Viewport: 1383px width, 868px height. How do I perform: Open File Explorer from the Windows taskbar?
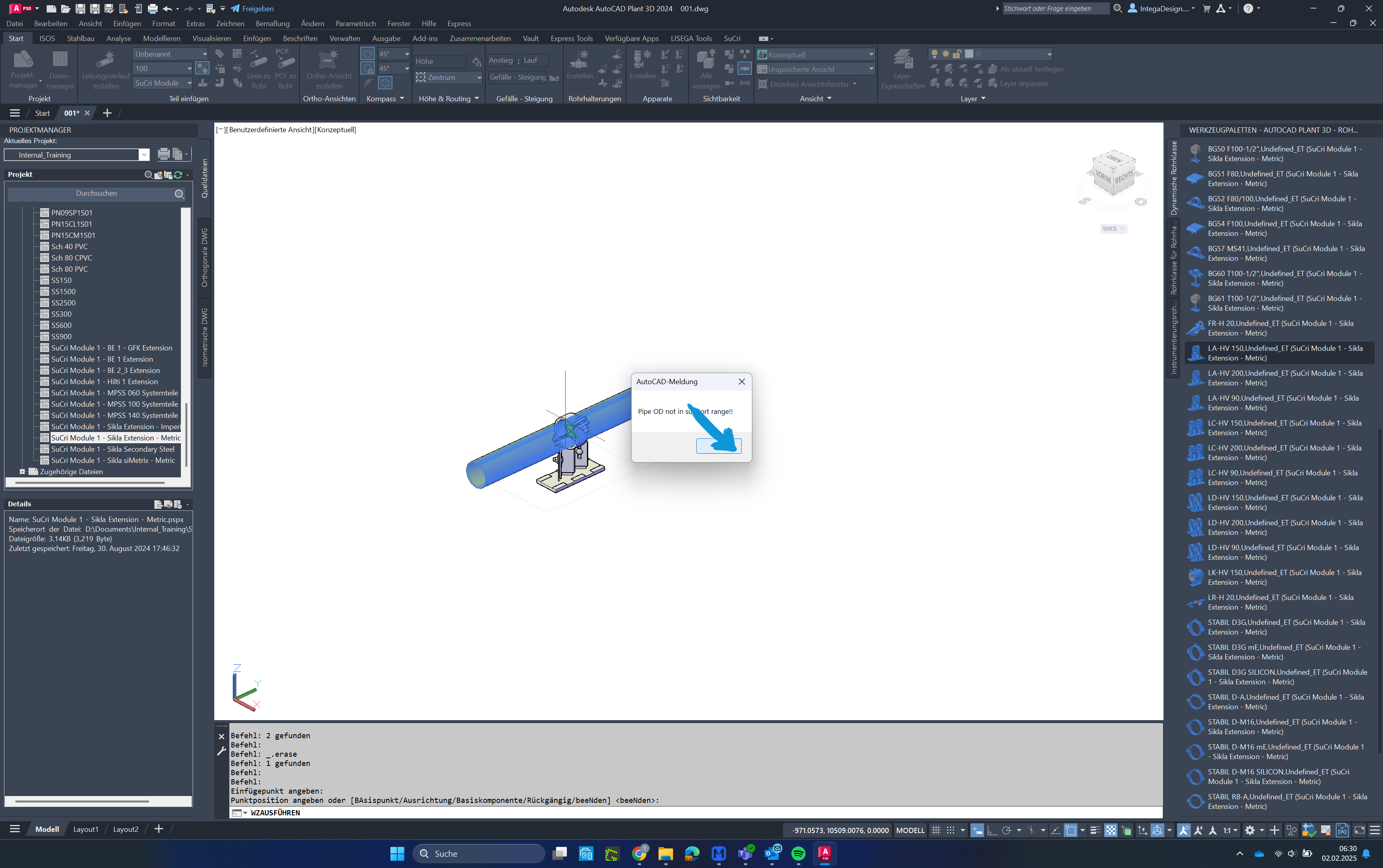(x=666, y=854)
